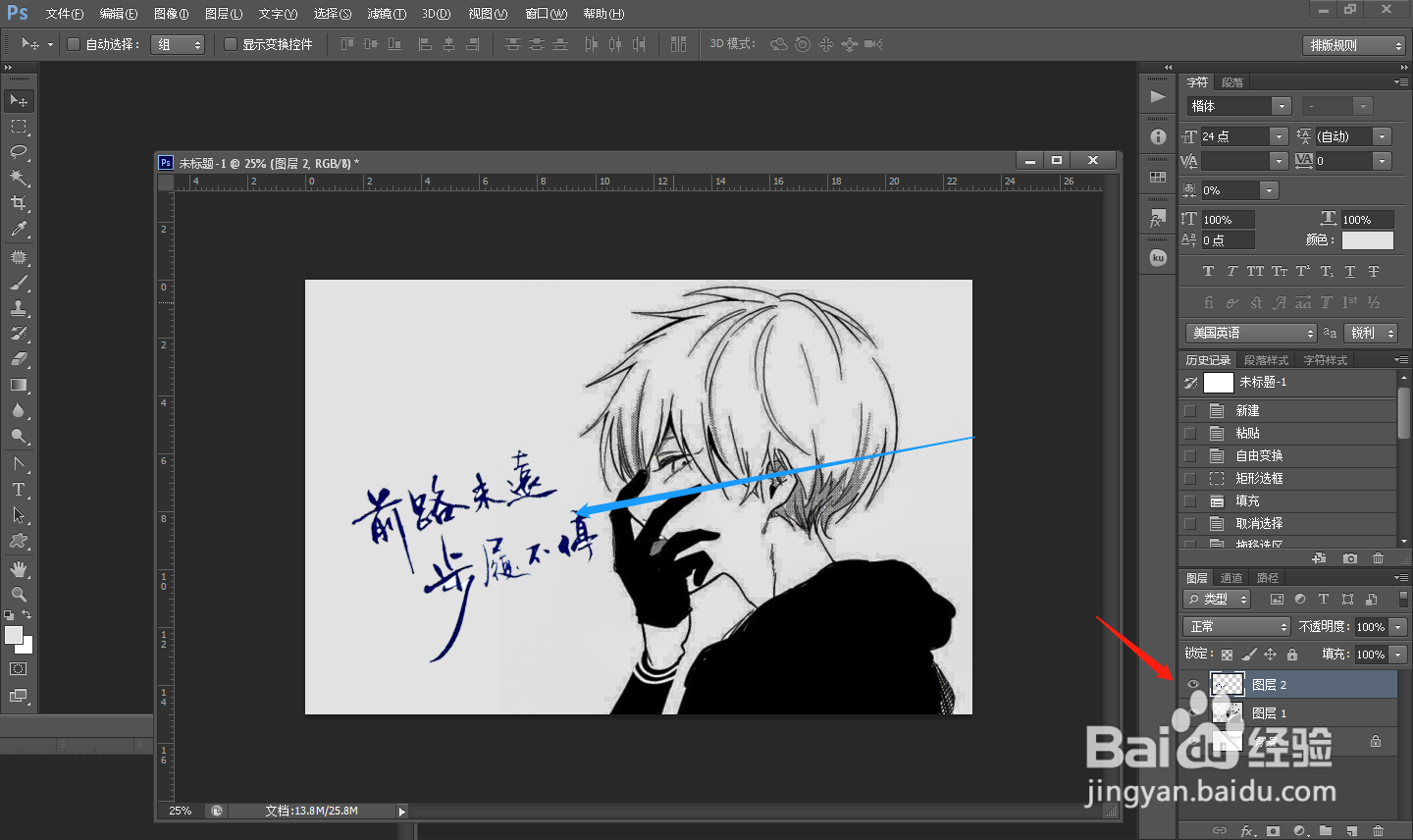Viewport: 1413px width, 840px height.
Task: Open the blend mode 正常 dropdown
Action: point(1236,626)
